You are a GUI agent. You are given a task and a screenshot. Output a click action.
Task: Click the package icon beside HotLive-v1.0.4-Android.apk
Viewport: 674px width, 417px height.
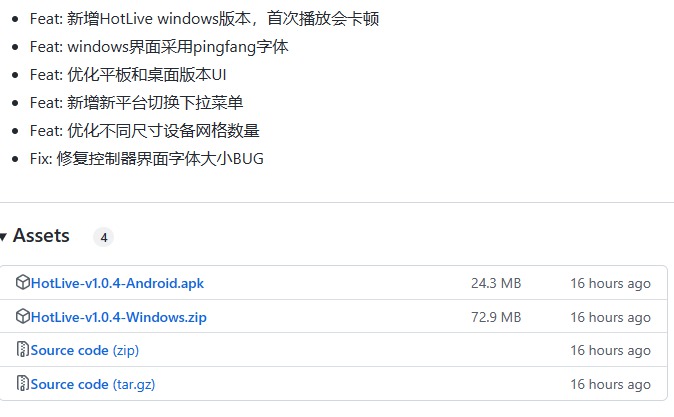click(22, 282)
